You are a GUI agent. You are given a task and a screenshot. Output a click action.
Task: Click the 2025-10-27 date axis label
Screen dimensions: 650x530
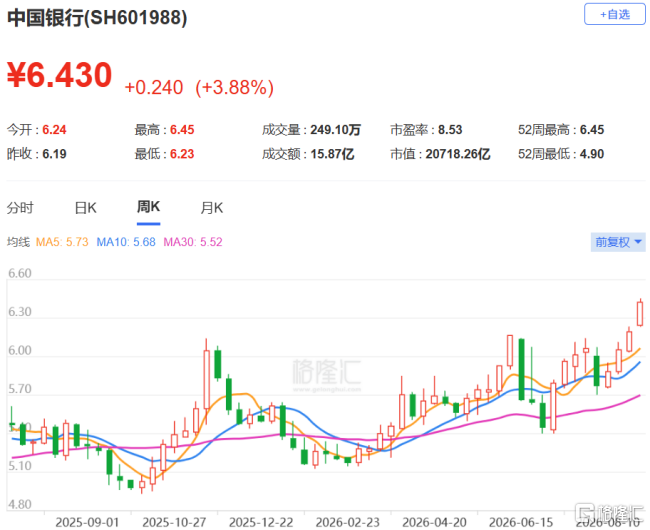click(174, 522)
